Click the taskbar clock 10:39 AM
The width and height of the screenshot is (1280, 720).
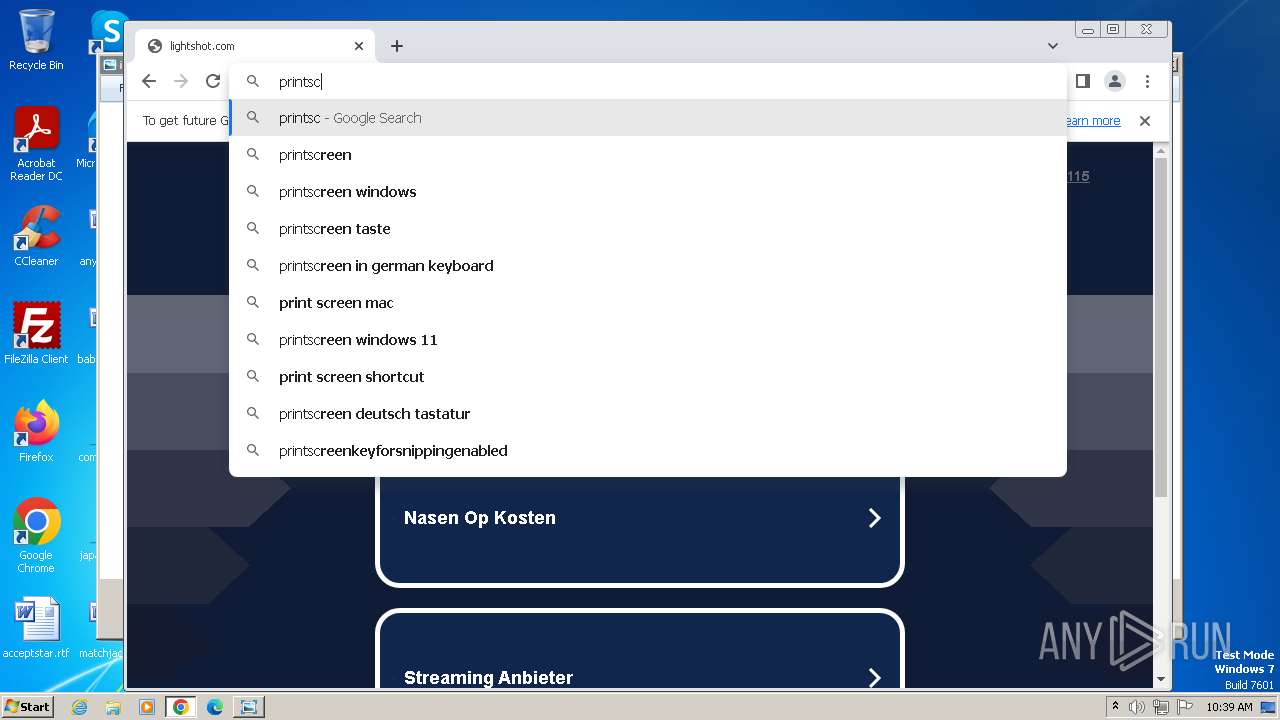click(1229, 707)
